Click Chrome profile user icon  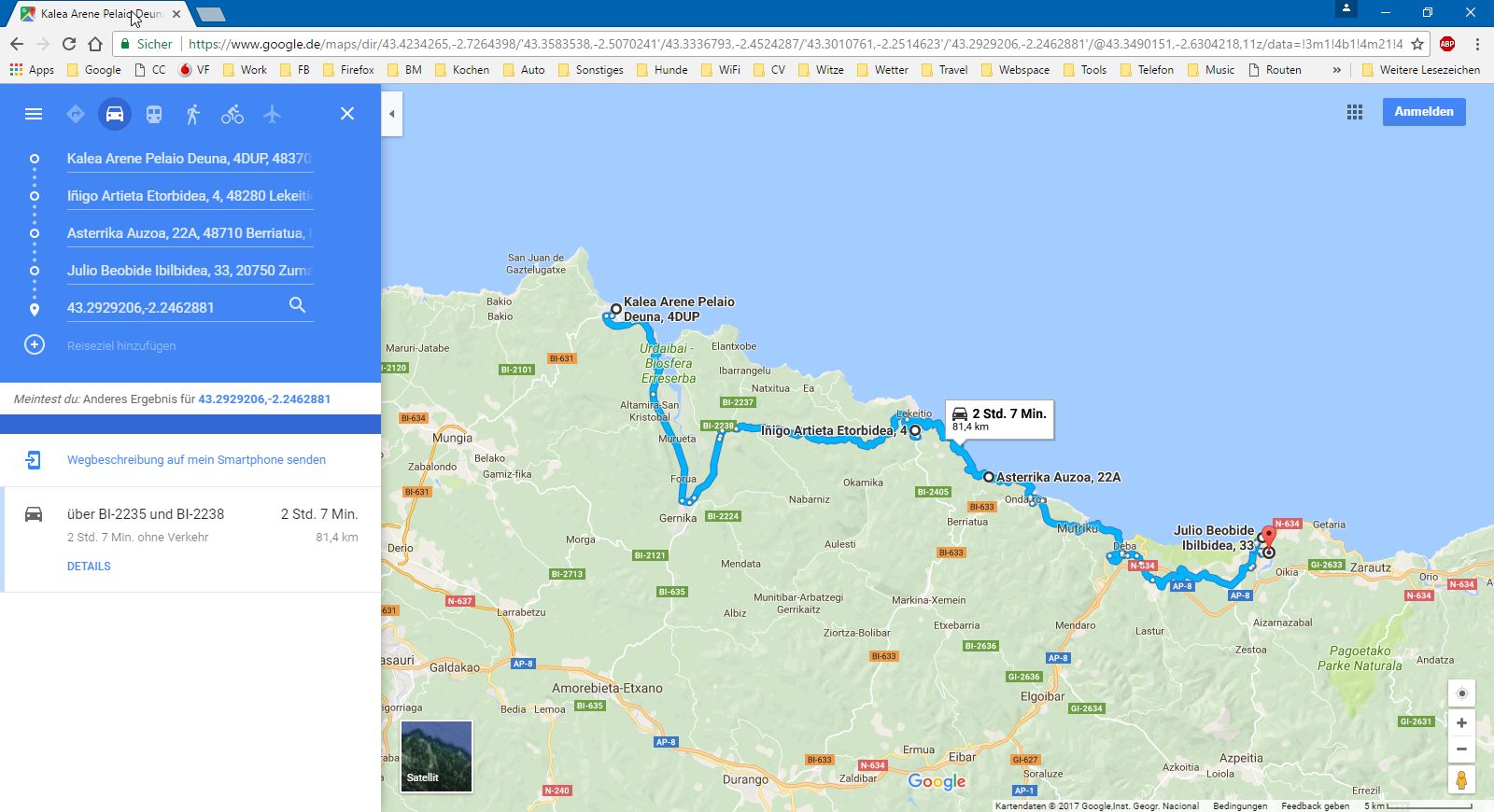pos(1346,8)
